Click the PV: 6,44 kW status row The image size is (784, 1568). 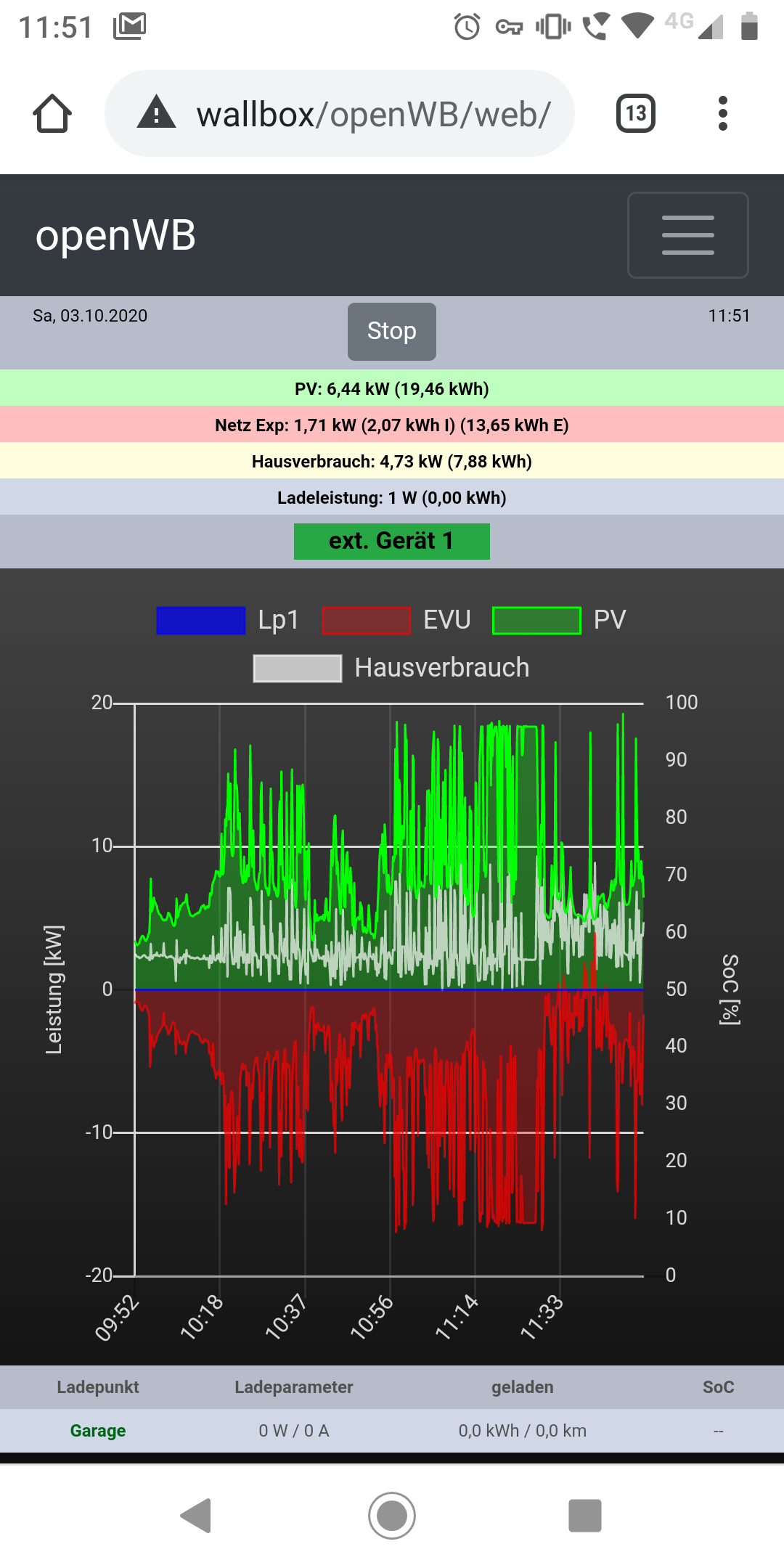[392, 388]
